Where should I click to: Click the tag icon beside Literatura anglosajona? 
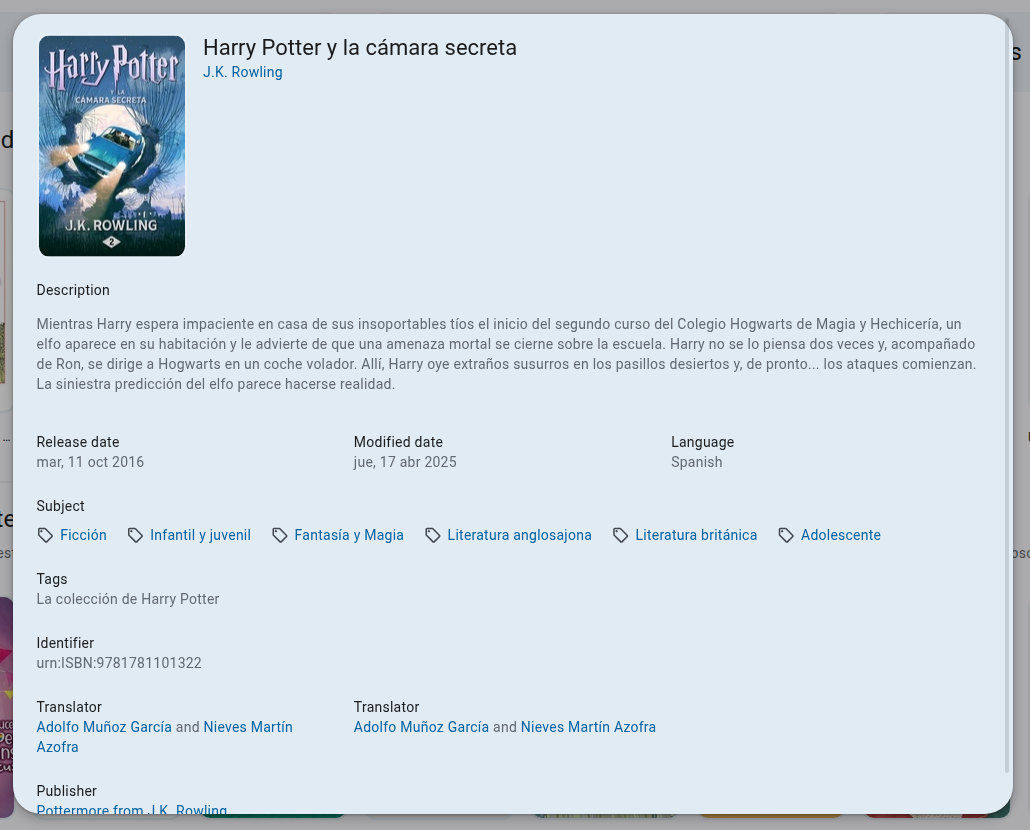click(x=433, y=536)
